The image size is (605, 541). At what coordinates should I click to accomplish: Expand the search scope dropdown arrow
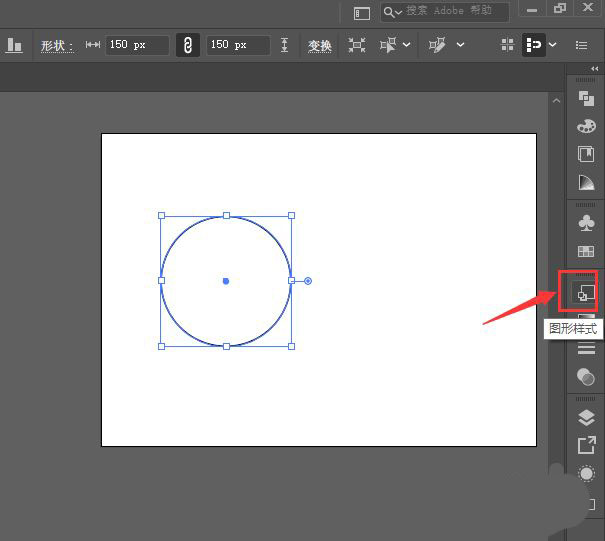coord(398,12)
